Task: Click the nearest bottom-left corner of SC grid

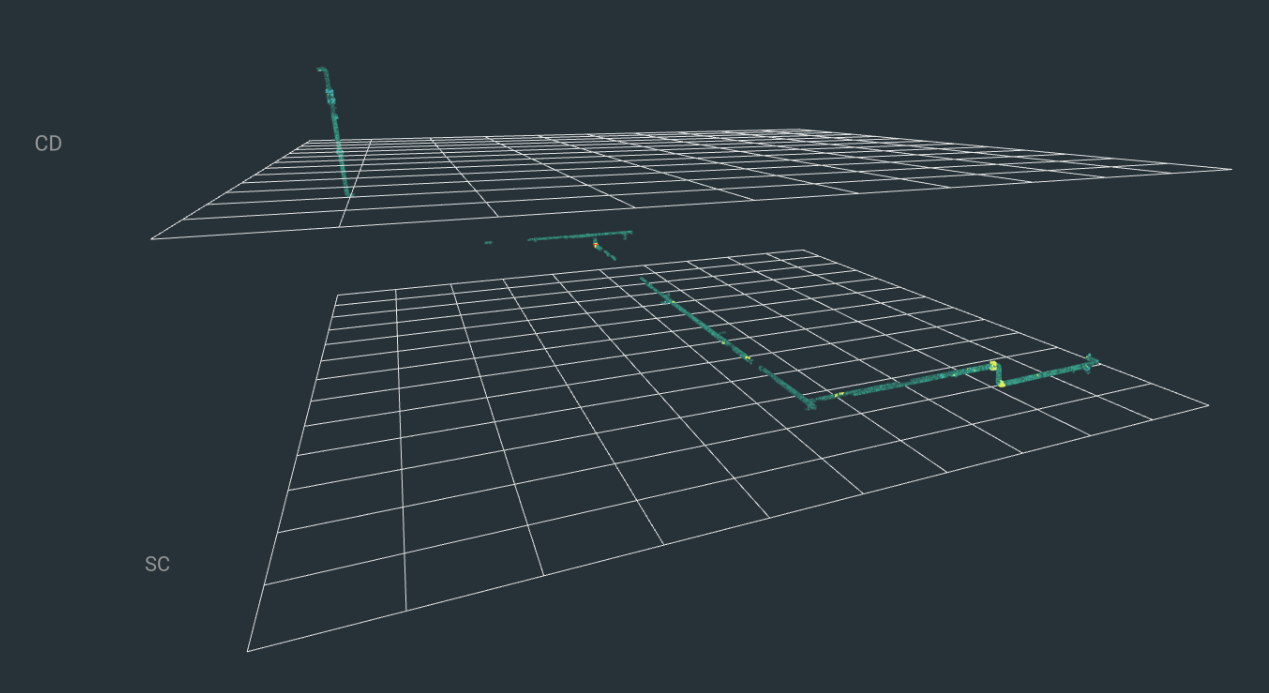Action: coord(248,651)
